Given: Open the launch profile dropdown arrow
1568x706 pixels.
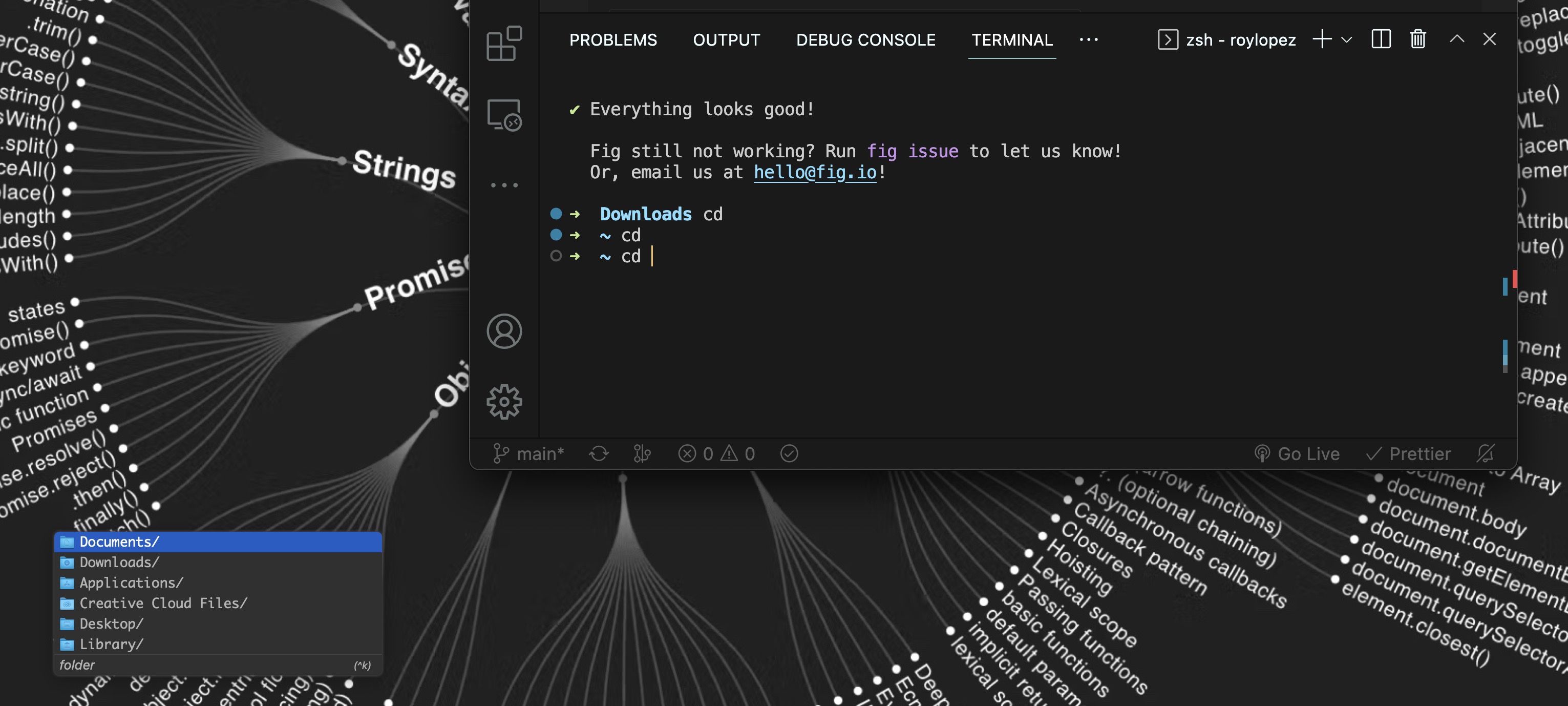Looking at the screenshot, I should (x=1346, y=39).
